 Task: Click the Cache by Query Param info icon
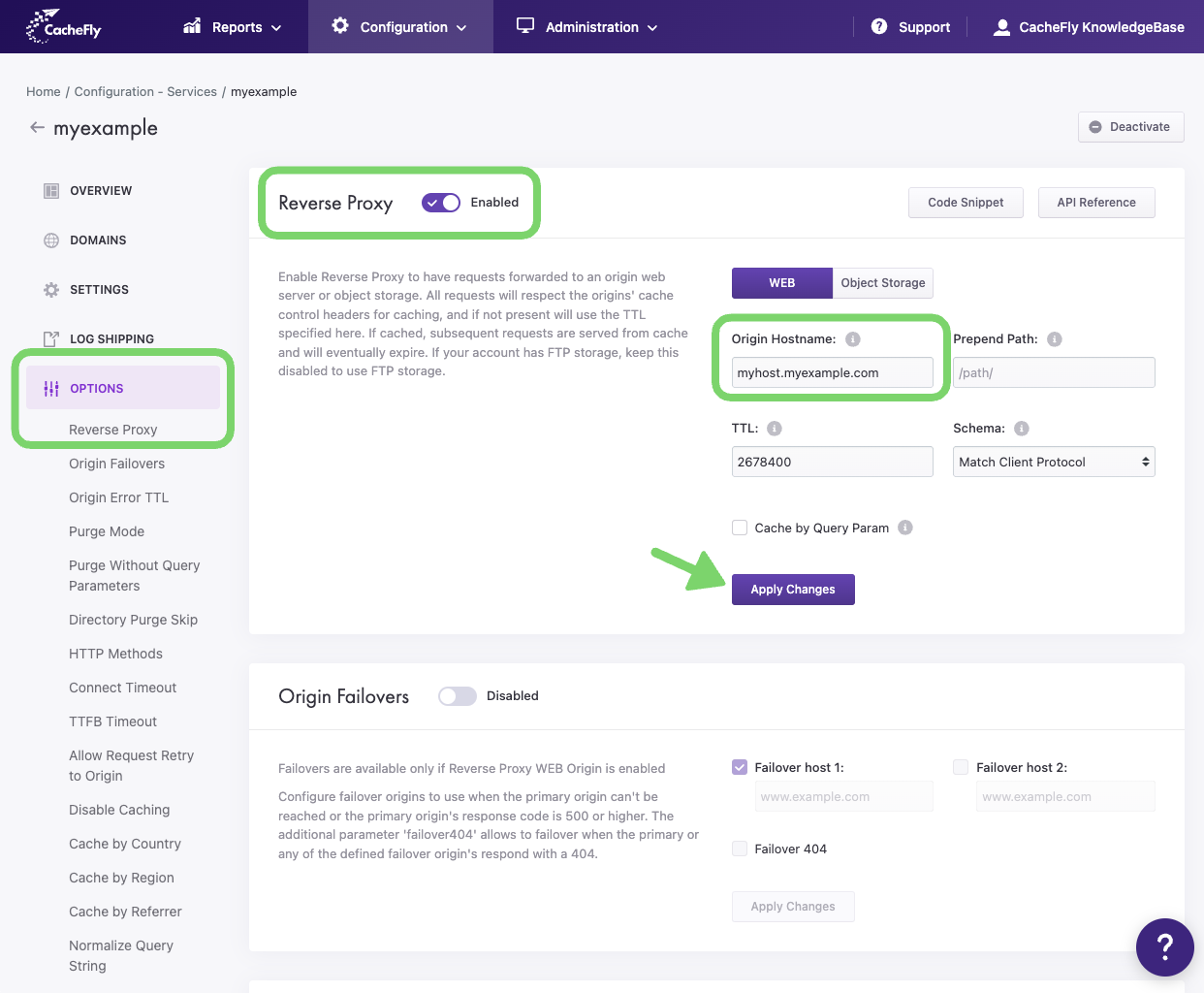click(x=905, y=528)
